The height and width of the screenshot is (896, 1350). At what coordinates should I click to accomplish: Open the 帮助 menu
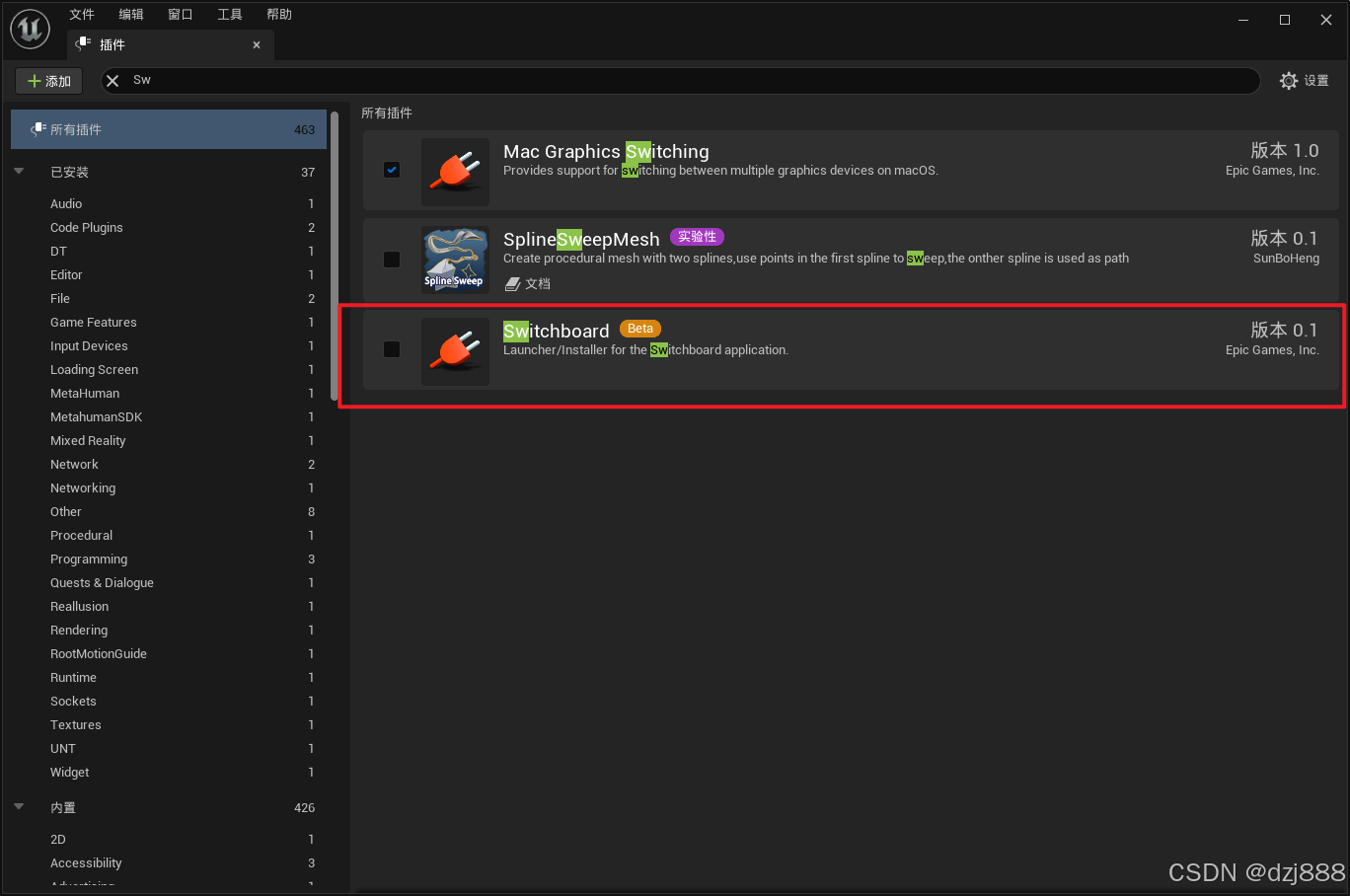[279, 14]
